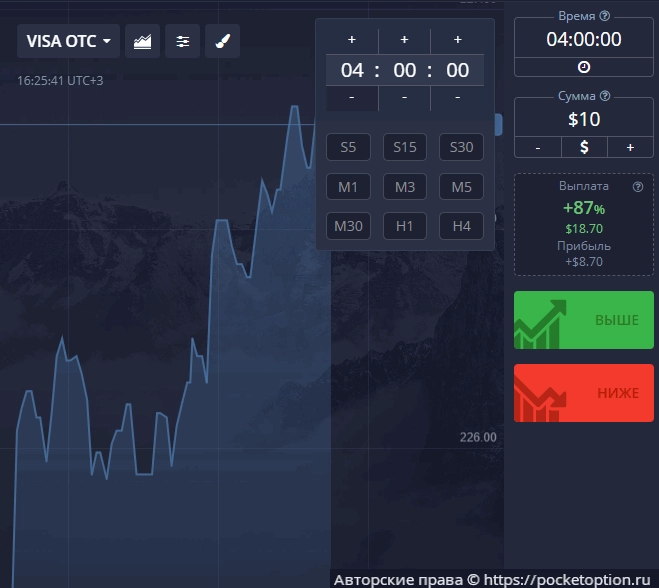The width and height of the screenshot is (659, 588).
Task: Toggle the $ currency mode button
Action: click(x=584, y=147)
